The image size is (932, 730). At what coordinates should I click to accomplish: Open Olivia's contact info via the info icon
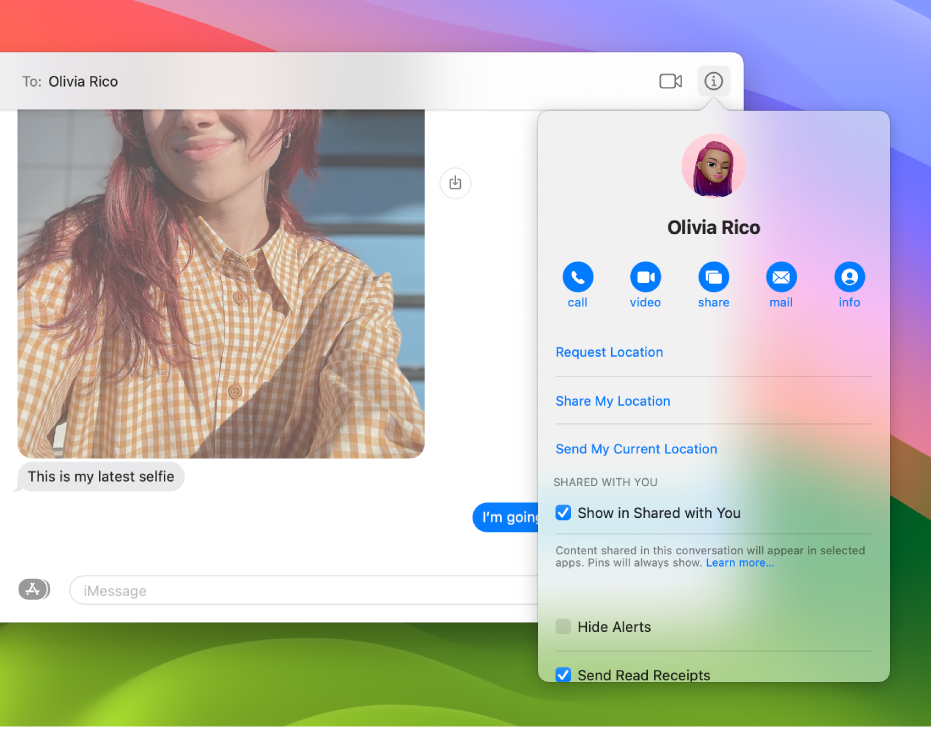(x=849, y=277)
